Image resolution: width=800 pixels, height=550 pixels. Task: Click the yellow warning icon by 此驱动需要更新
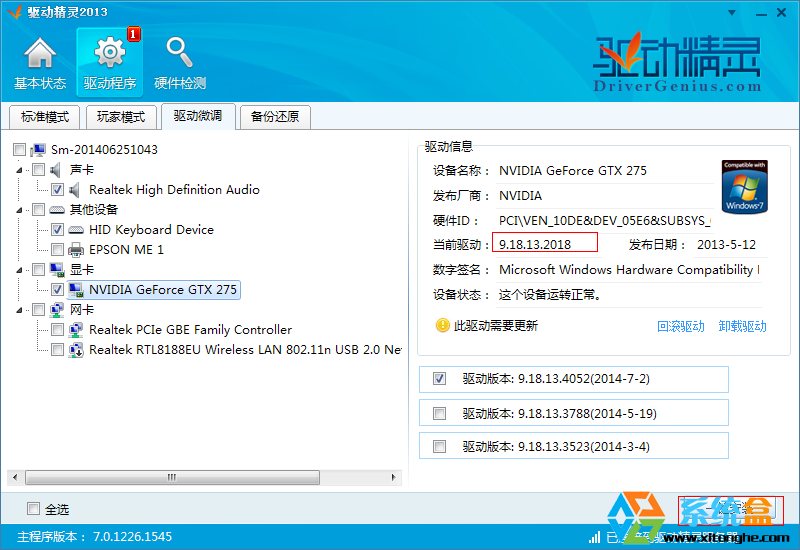point(442,325)
